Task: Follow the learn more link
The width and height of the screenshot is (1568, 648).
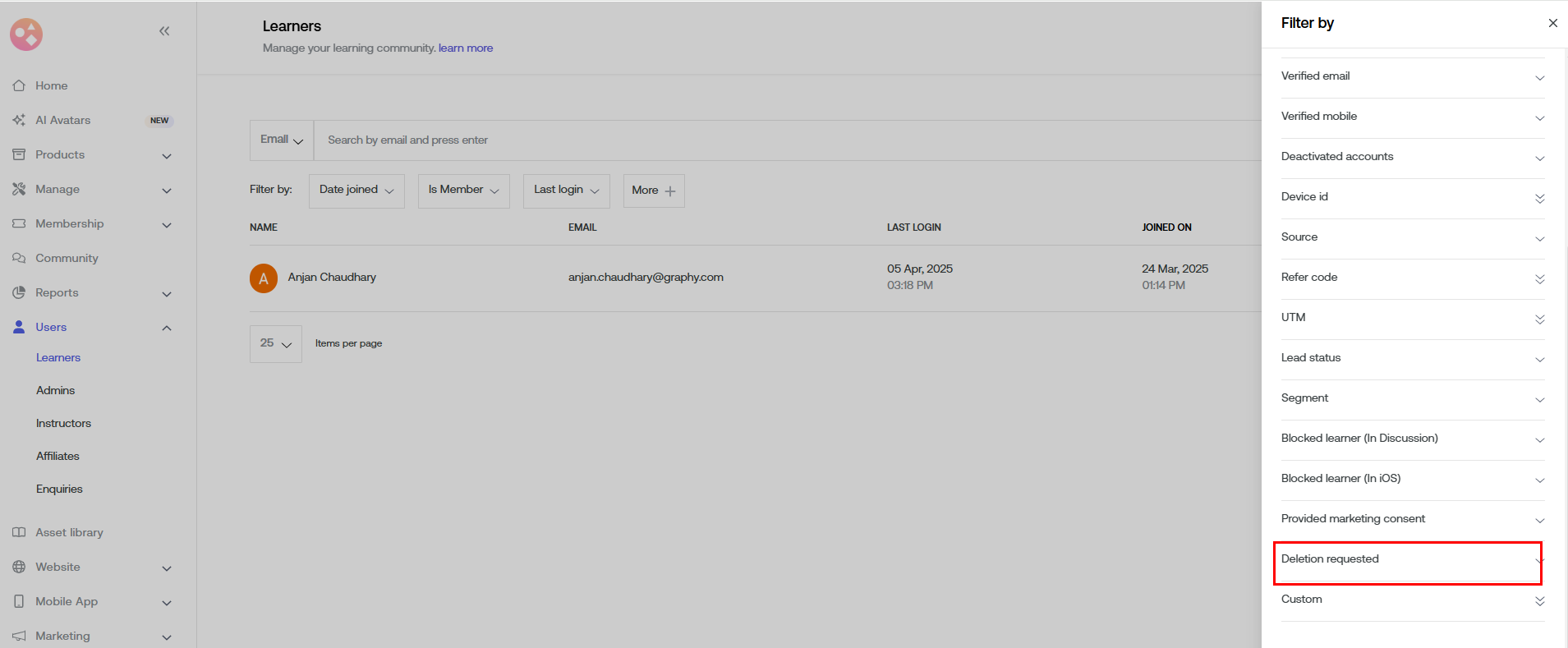Action: pos(466,48)
